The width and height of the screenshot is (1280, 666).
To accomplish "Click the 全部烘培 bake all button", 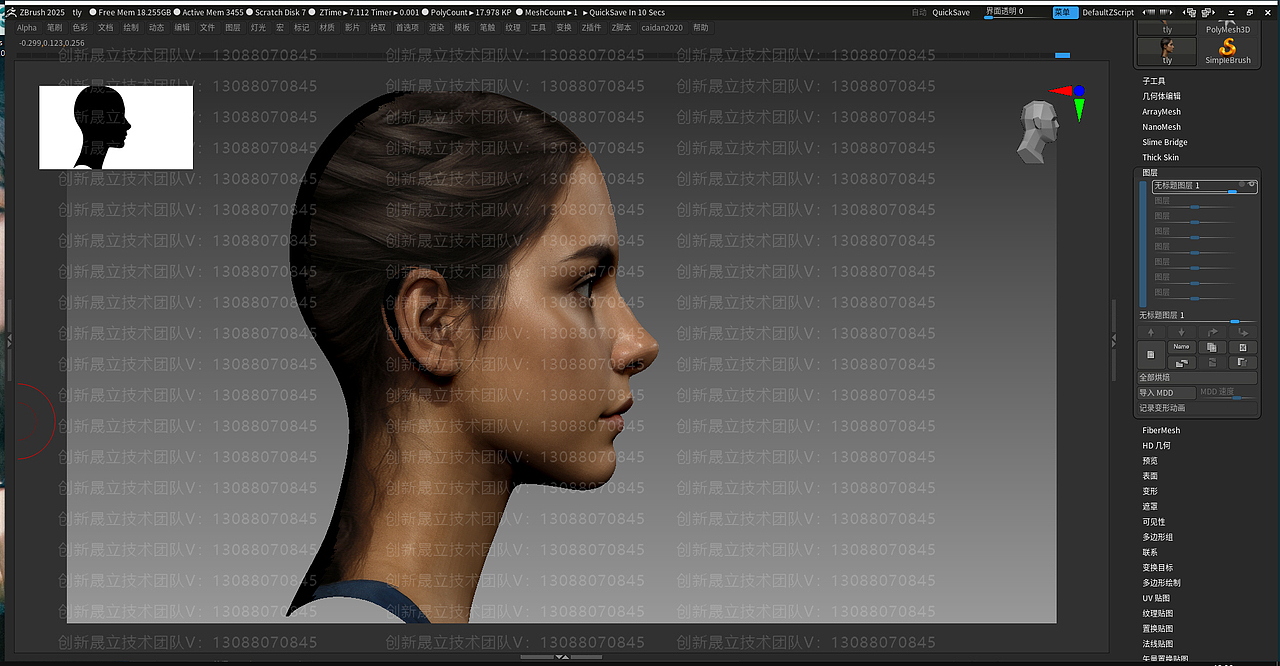I will pyautogui.click(x=1197, y=378).
